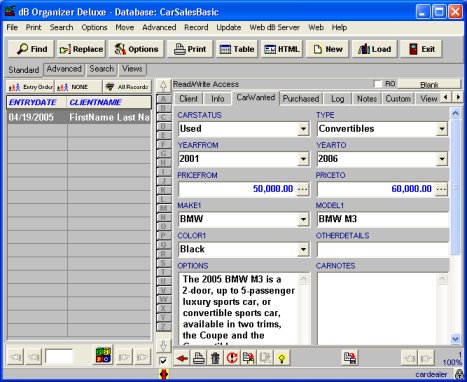Click the red-yellow splitter arrows icon
467x382 pixels.
coord(163,374)
